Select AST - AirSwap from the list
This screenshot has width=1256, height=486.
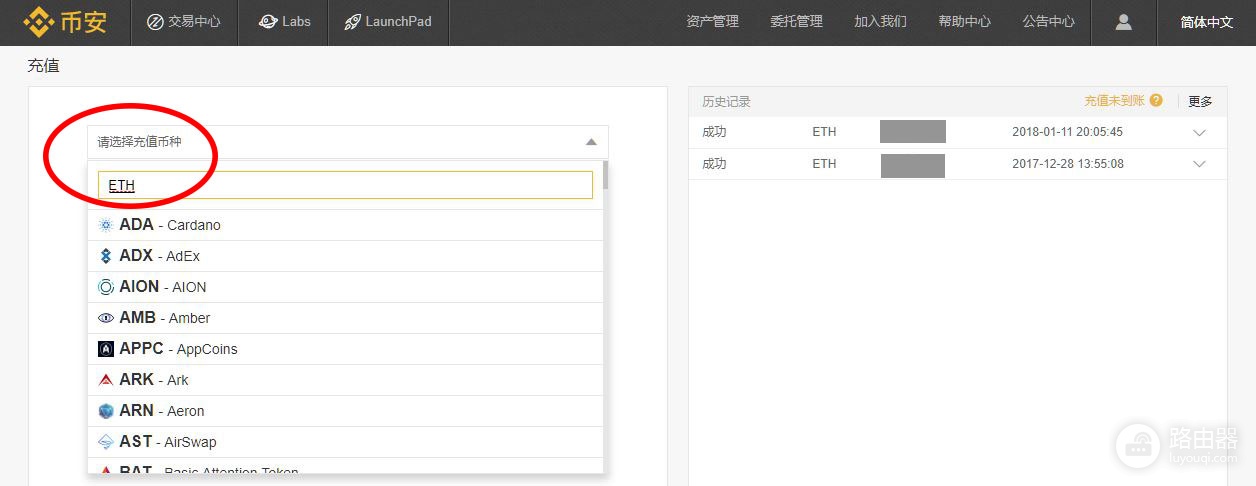346,442
